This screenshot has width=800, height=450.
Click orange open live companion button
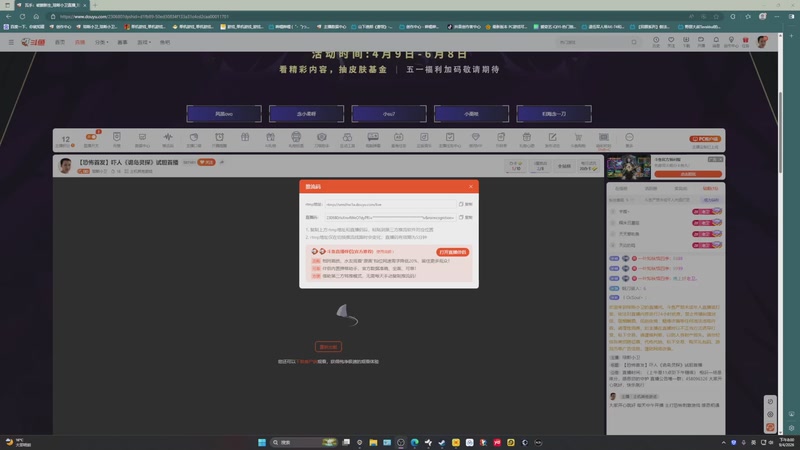pyautogui.click(x=453, y=252)
